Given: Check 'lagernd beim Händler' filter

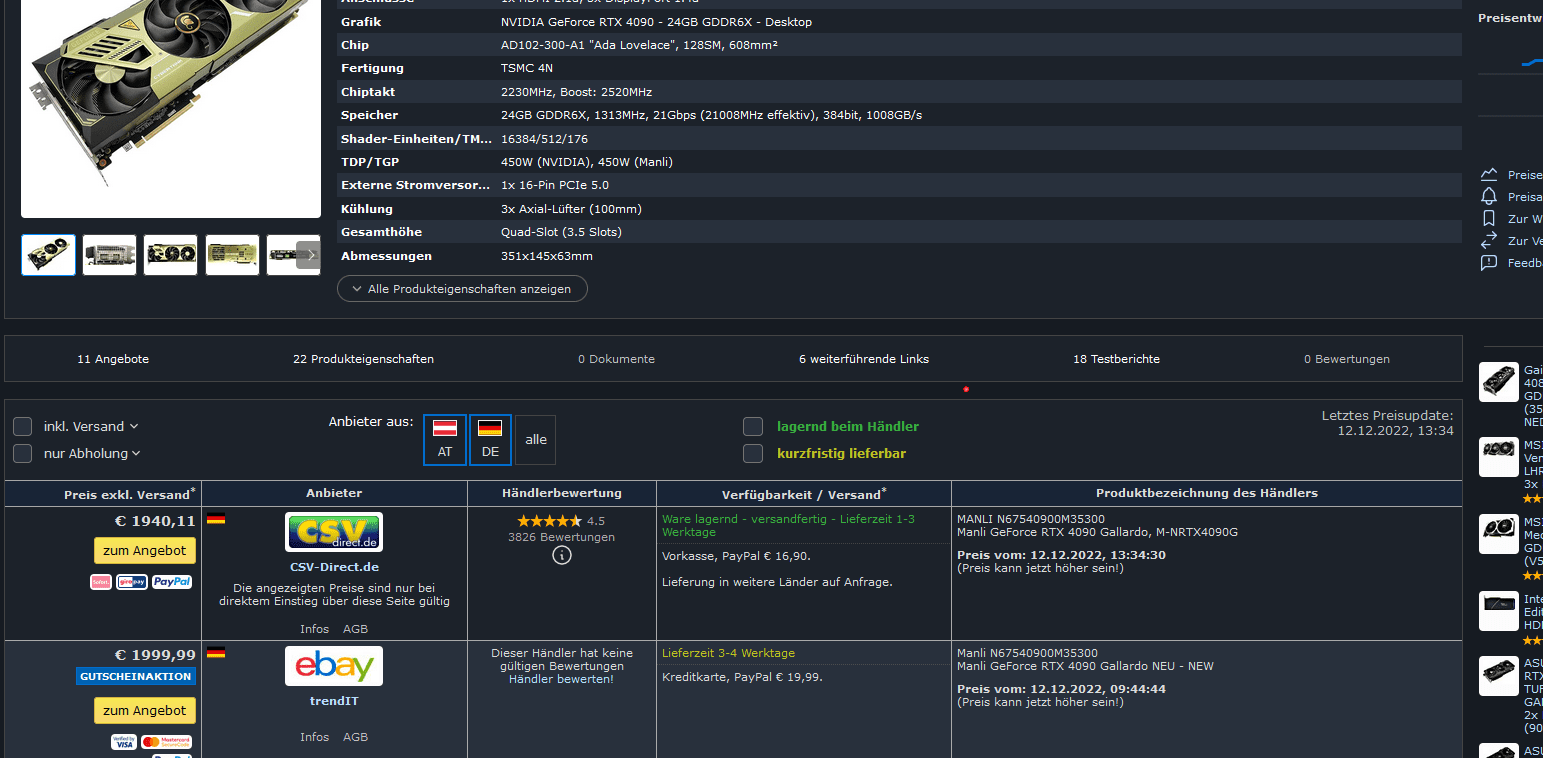Looking at the screenshot, I should [753, 427].
